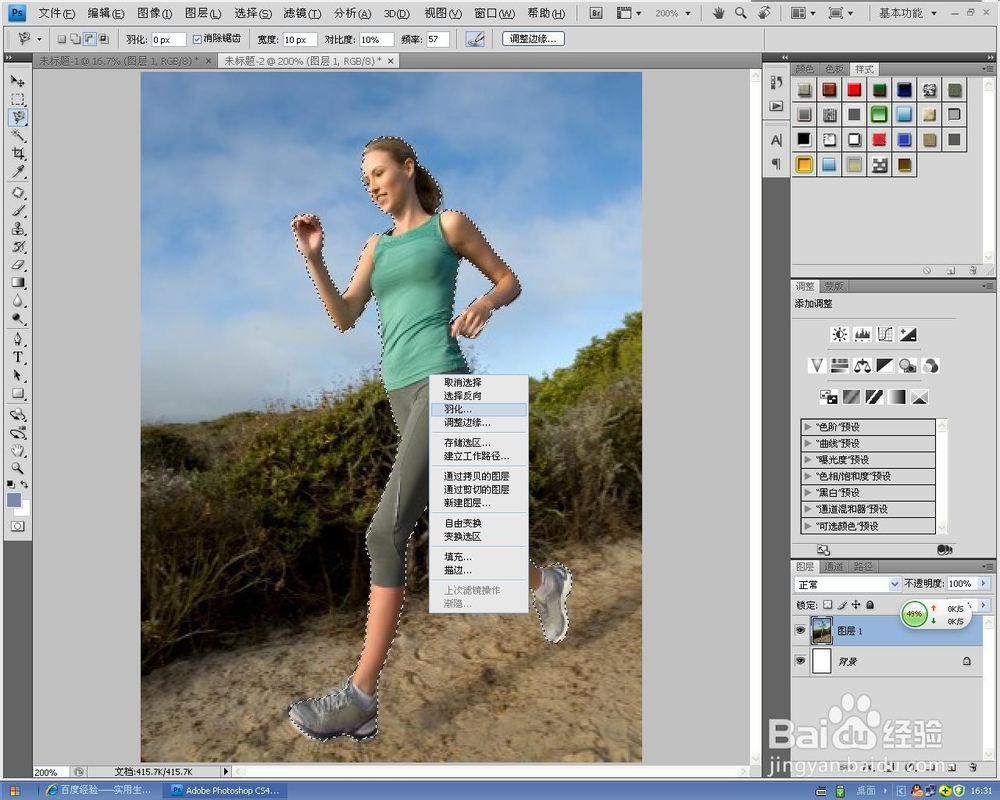Click the foreground color swatch
Image resolution: width=1000 pixels, height=800 pixels.
click(14, 500)
